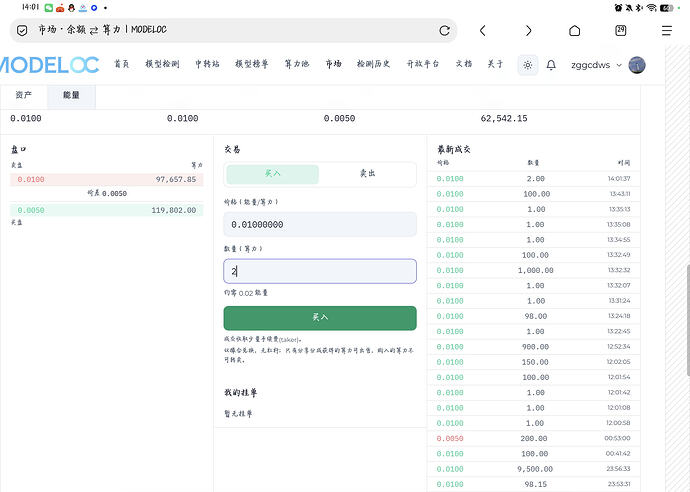Open the browser hamburger menu
The height and width of the screenshot is (492, 690).
click(x=667, y=30)
